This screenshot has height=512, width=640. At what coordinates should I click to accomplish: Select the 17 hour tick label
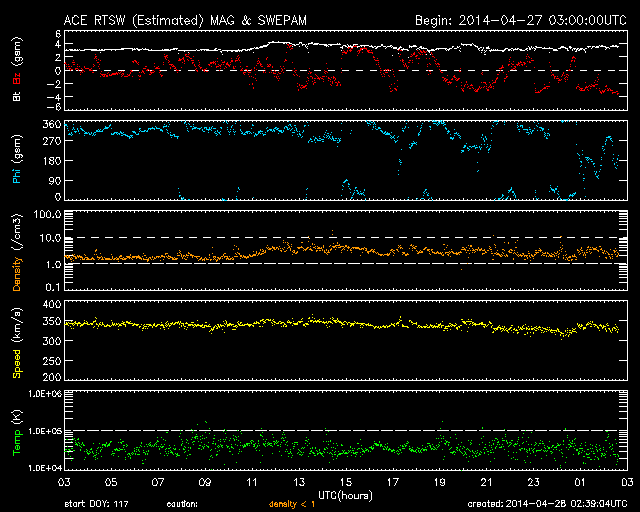coord(392,482)
